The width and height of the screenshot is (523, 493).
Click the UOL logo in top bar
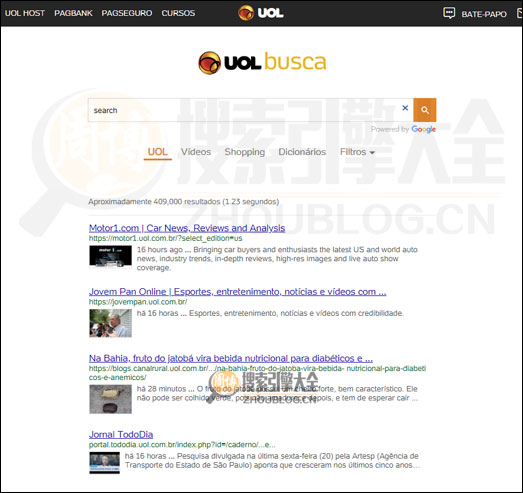[261, 13]
